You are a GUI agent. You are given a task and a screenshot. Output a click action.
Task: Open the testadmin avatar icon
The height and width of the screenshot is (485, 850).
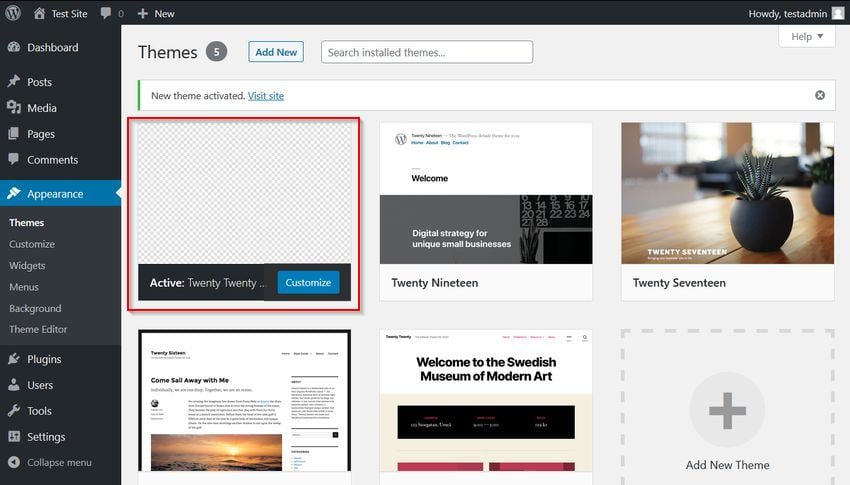[x=838, y=14]
